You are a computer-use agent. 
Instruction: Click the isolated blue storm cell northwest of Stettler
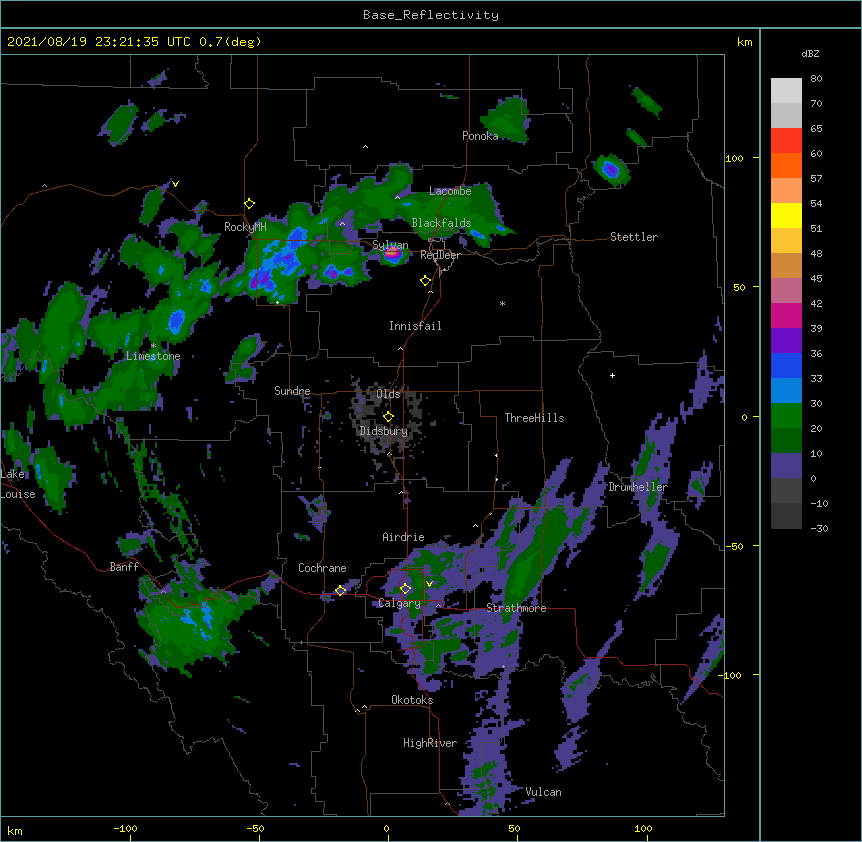pos(610,170)
